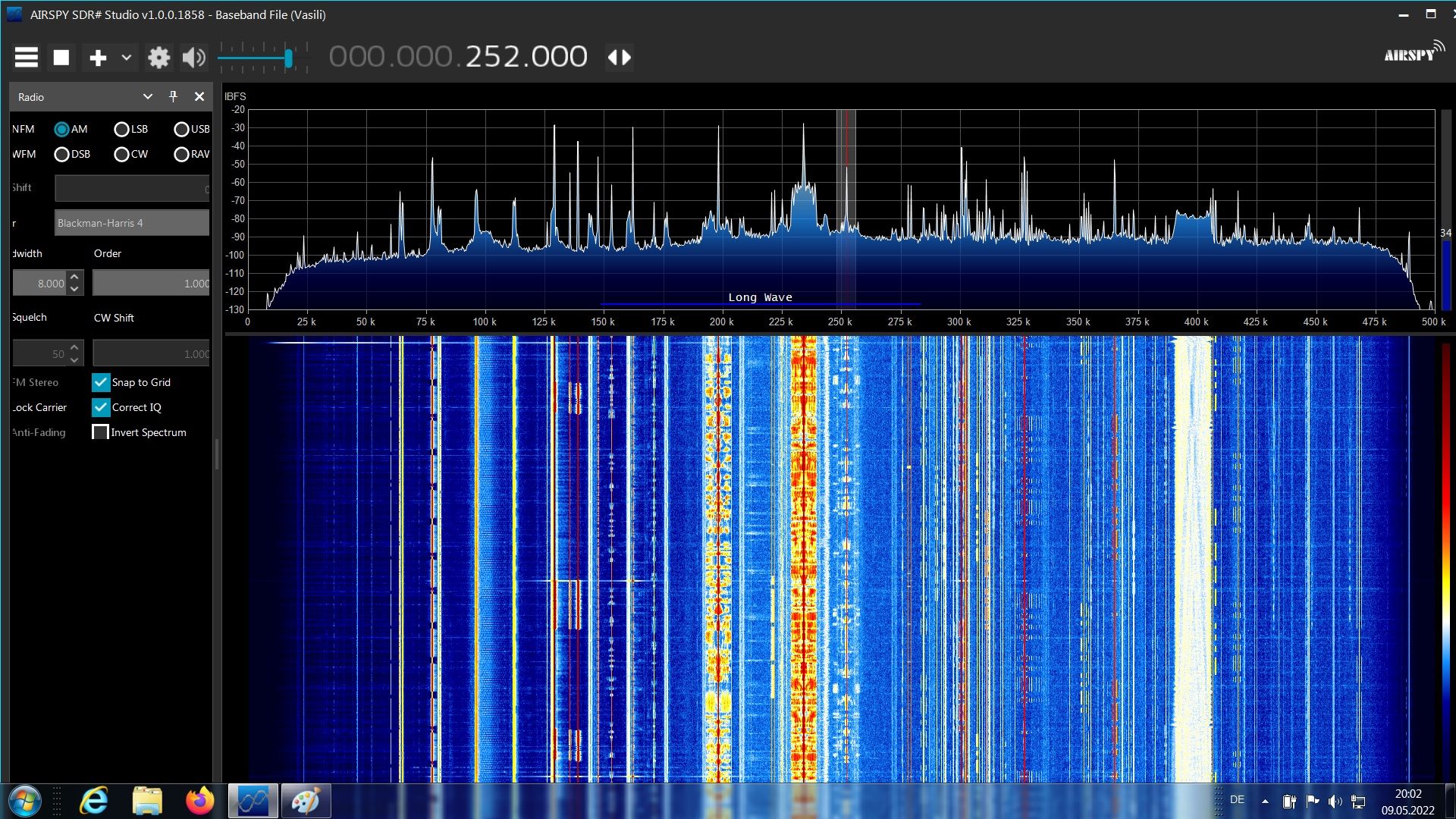Open the settings gear icon
This screenshot has height=819, width=1456.
coord(158,58)
